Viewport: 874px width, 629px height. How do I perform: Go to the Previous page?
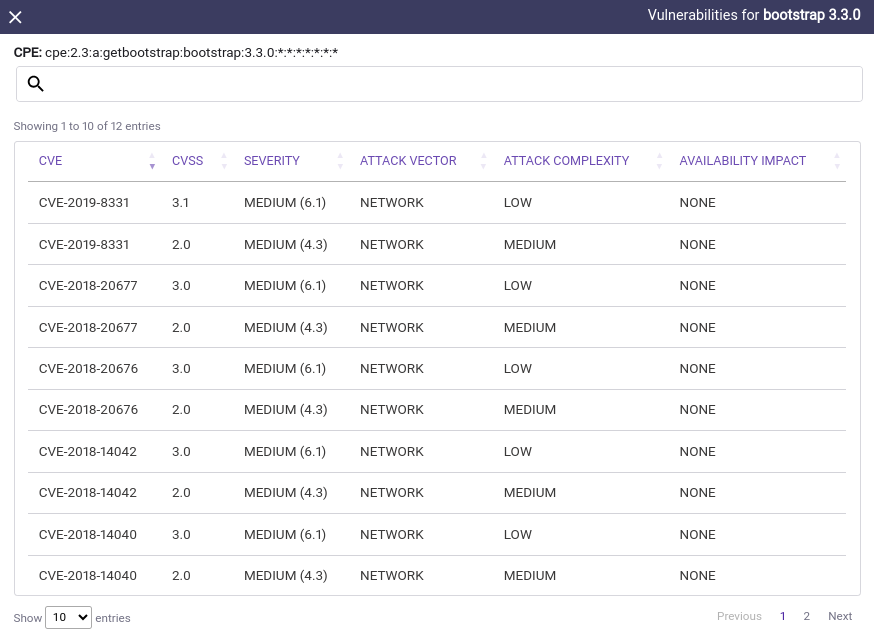click(739, 616)
